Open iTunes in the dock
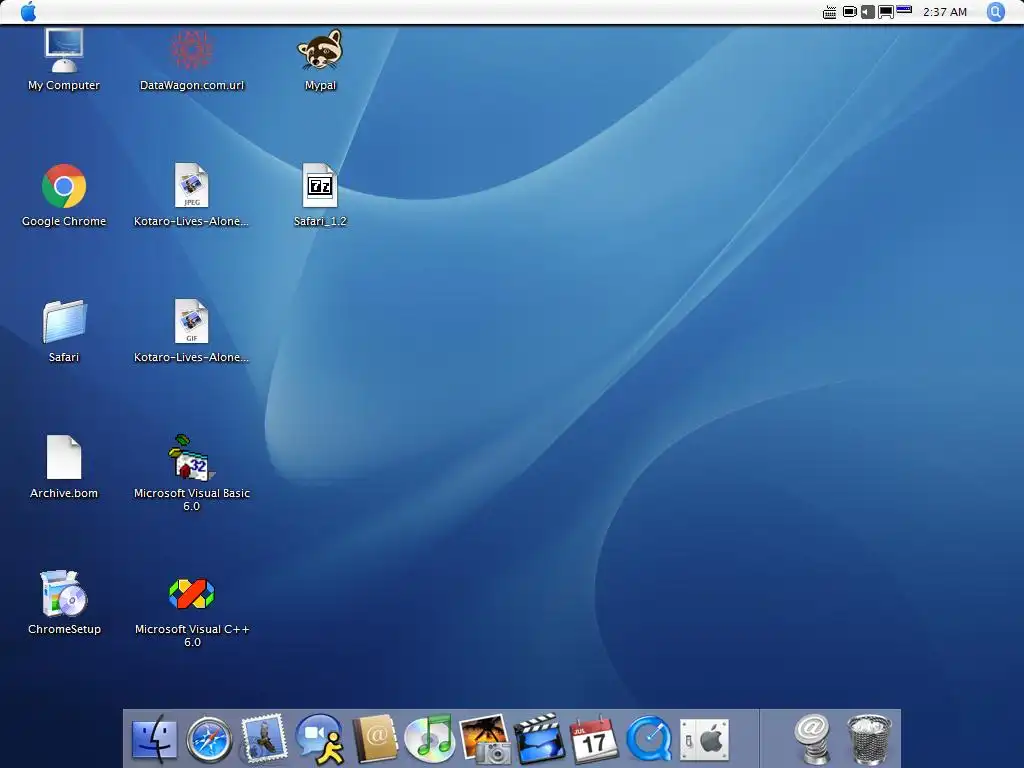This screenshot has width=1024, height=768. (x=429, y=739)
